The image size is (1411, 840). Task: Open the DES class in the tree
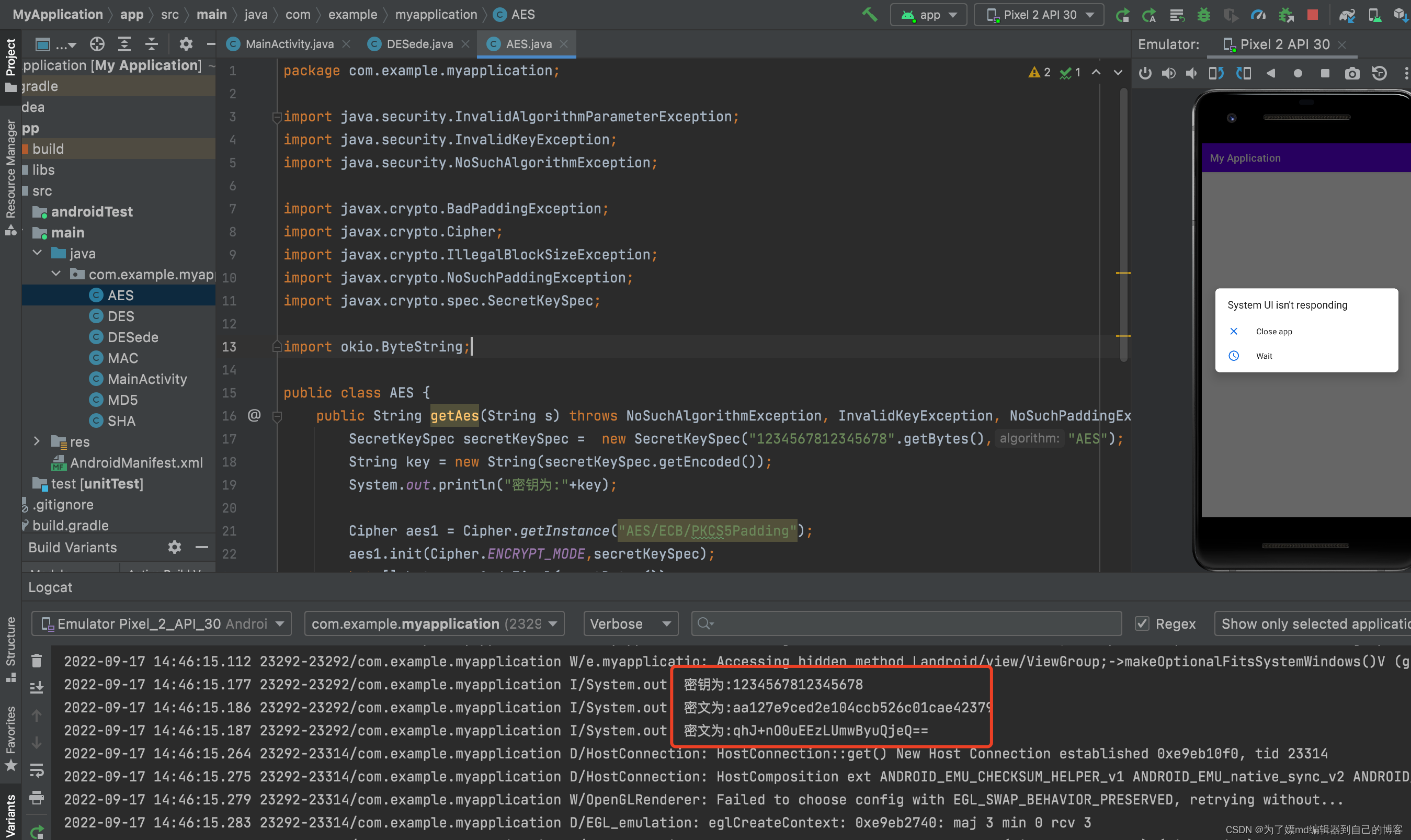coord(121,316)
